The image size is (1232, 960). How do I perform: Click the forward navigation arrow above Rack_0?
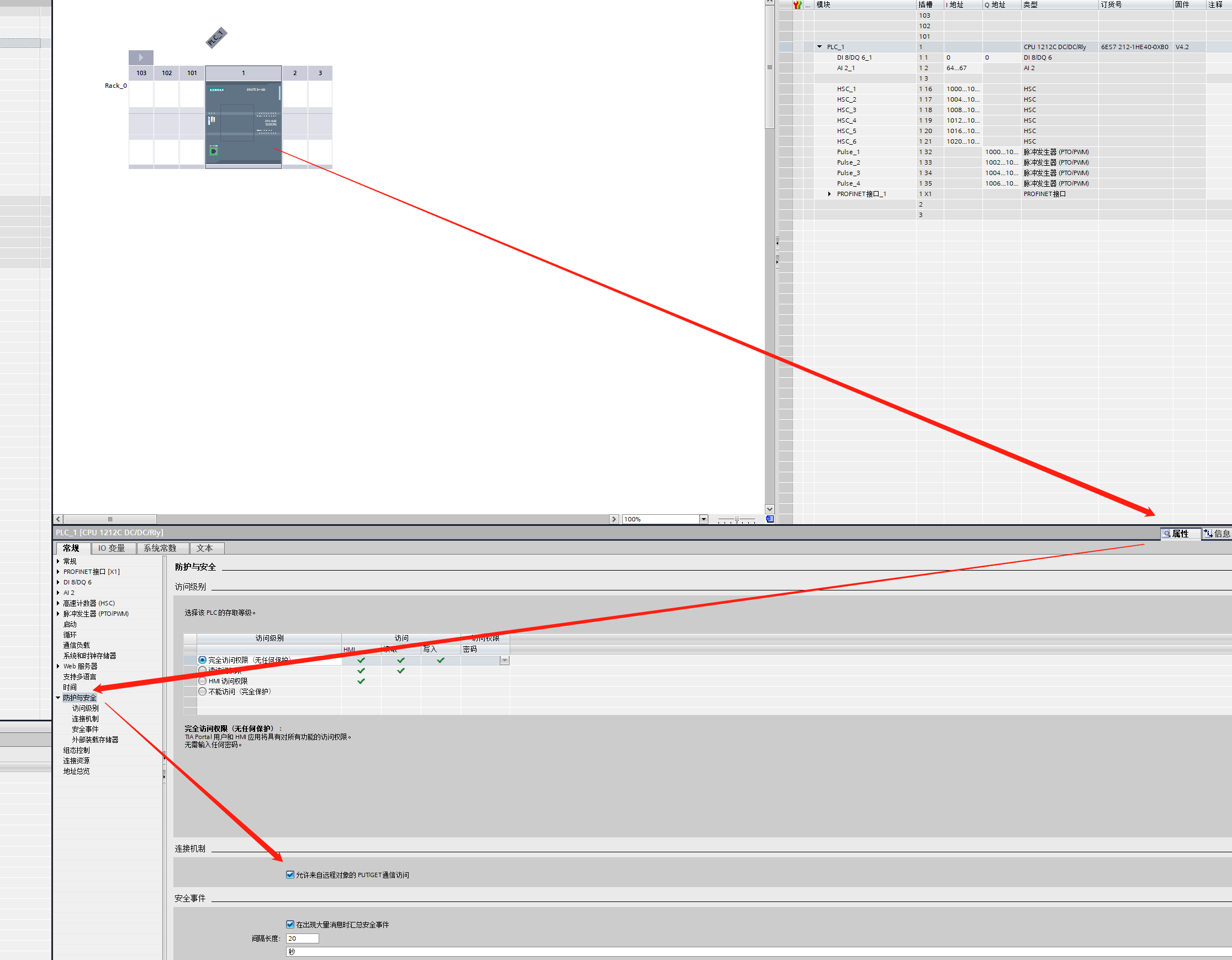point(140,57)
